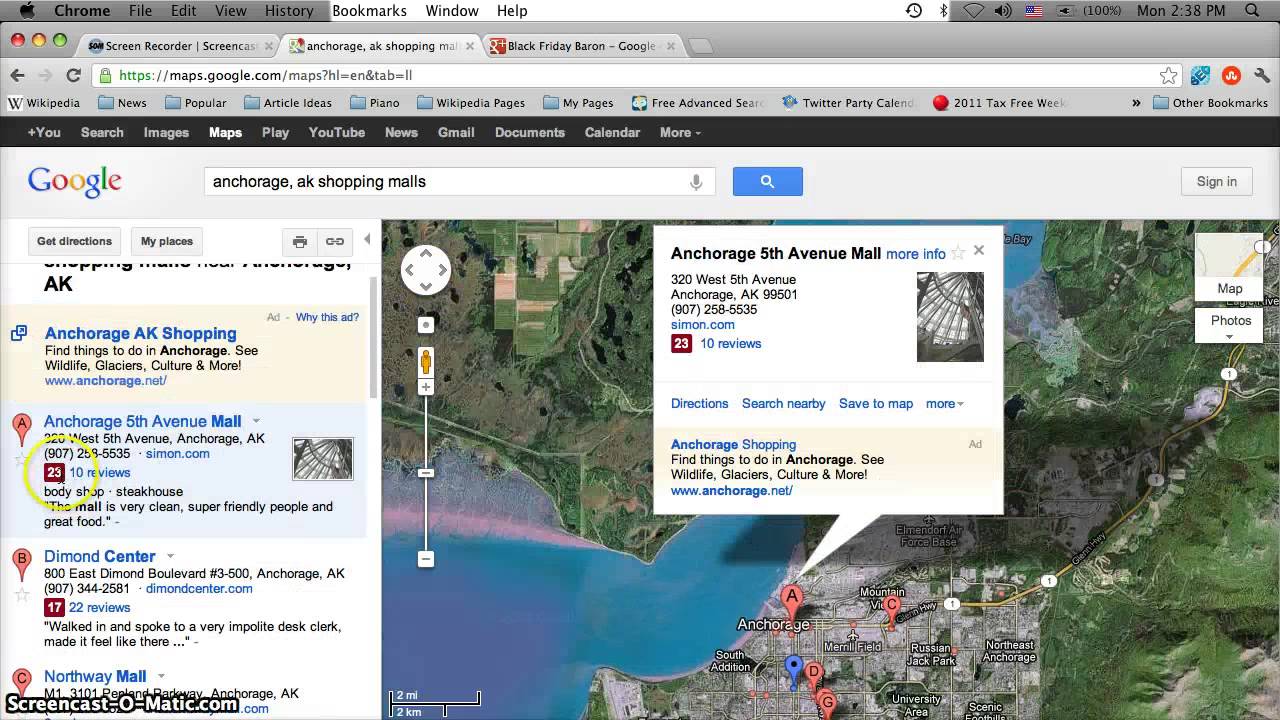
Task: Click the zoom out minus button
Action: point(426,559)
